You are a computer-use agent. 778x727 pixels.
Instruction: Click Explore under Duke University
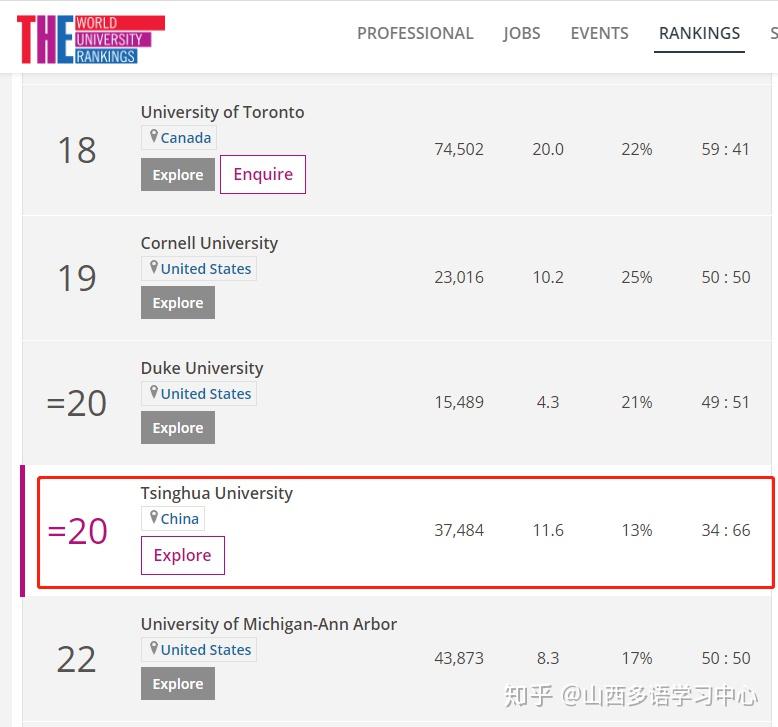pos(178,428)
